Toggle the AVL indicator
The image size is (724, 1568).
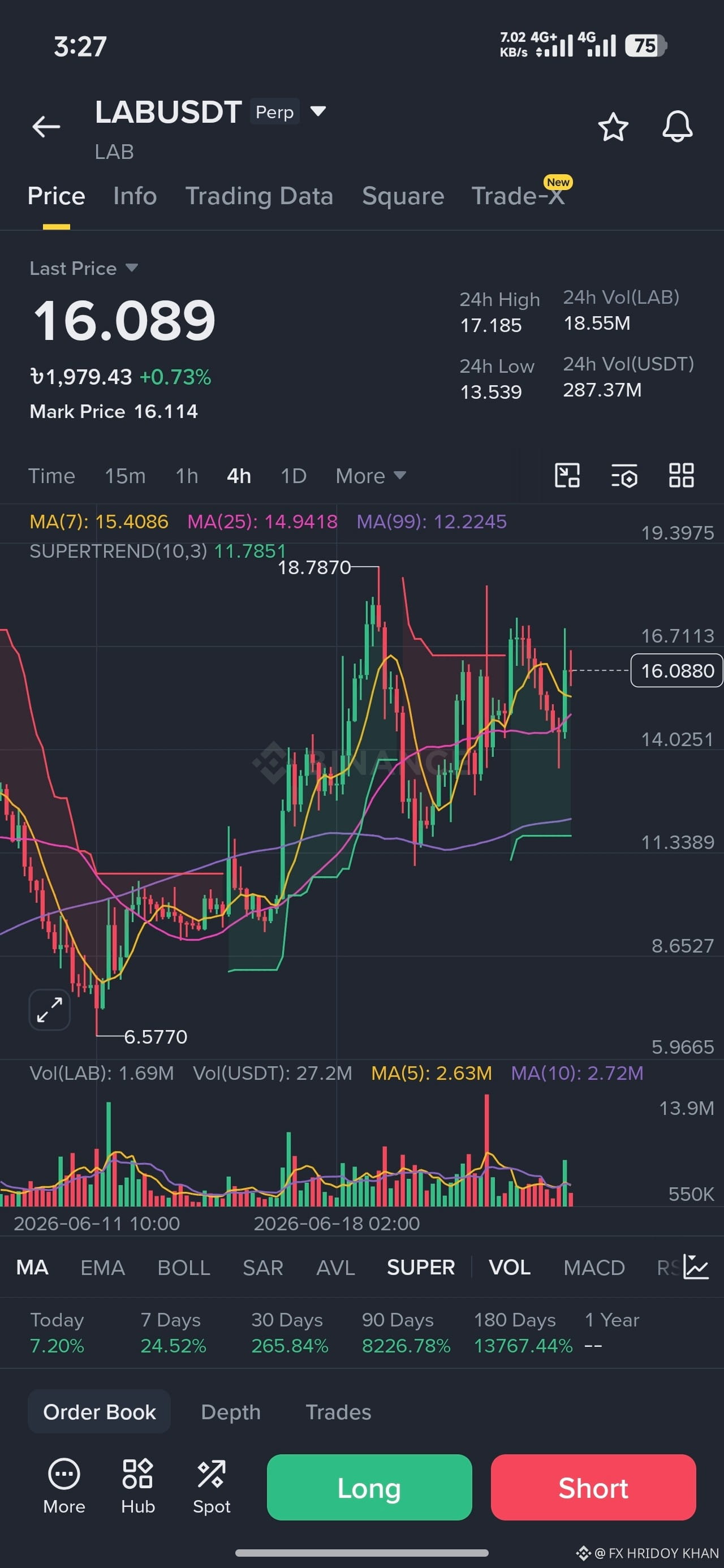[335, 1267]
